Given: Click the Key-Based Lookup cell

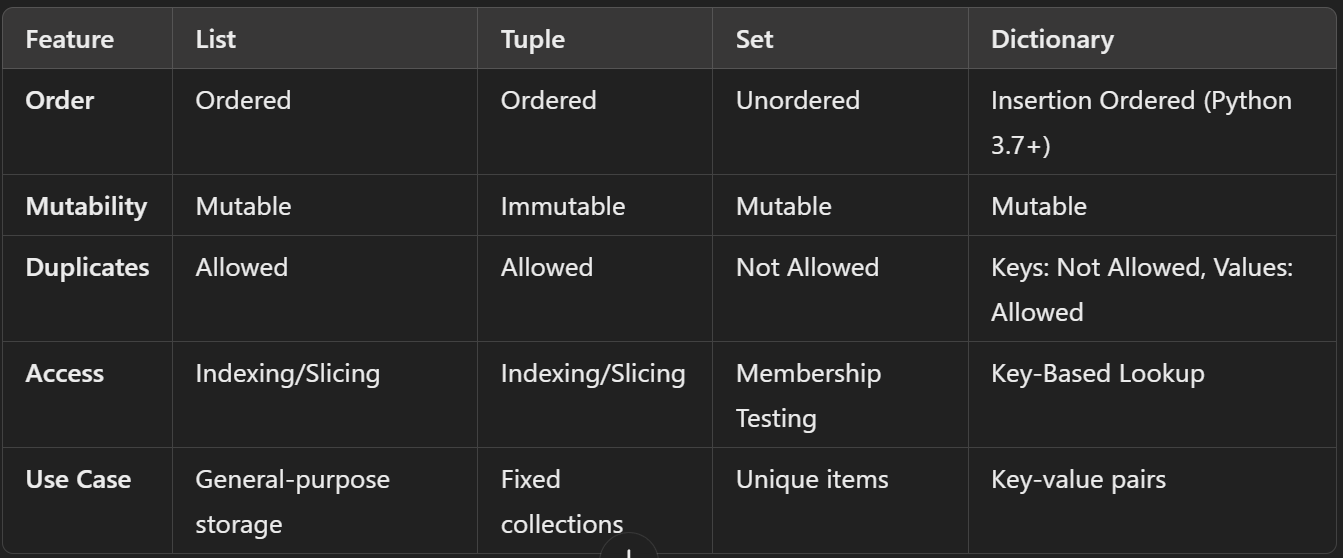Looking at the screenshot, I should click(1098, 373).
